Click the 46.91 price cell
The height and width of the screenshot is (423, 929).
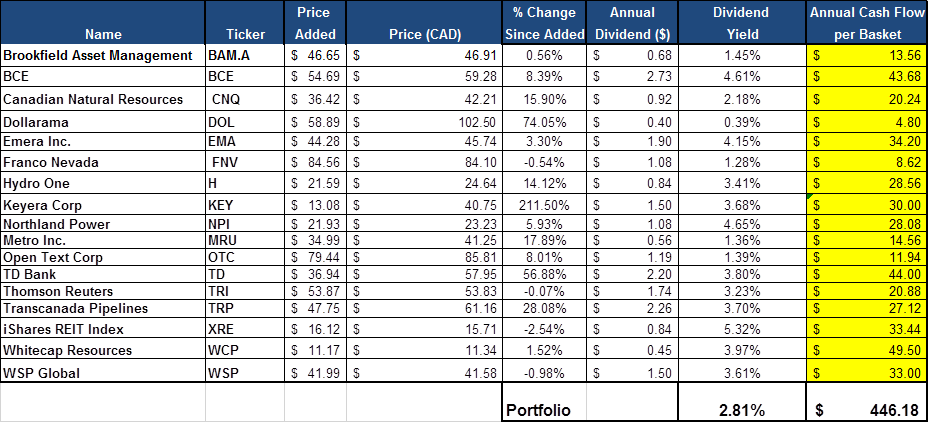[x=424, y=56]
